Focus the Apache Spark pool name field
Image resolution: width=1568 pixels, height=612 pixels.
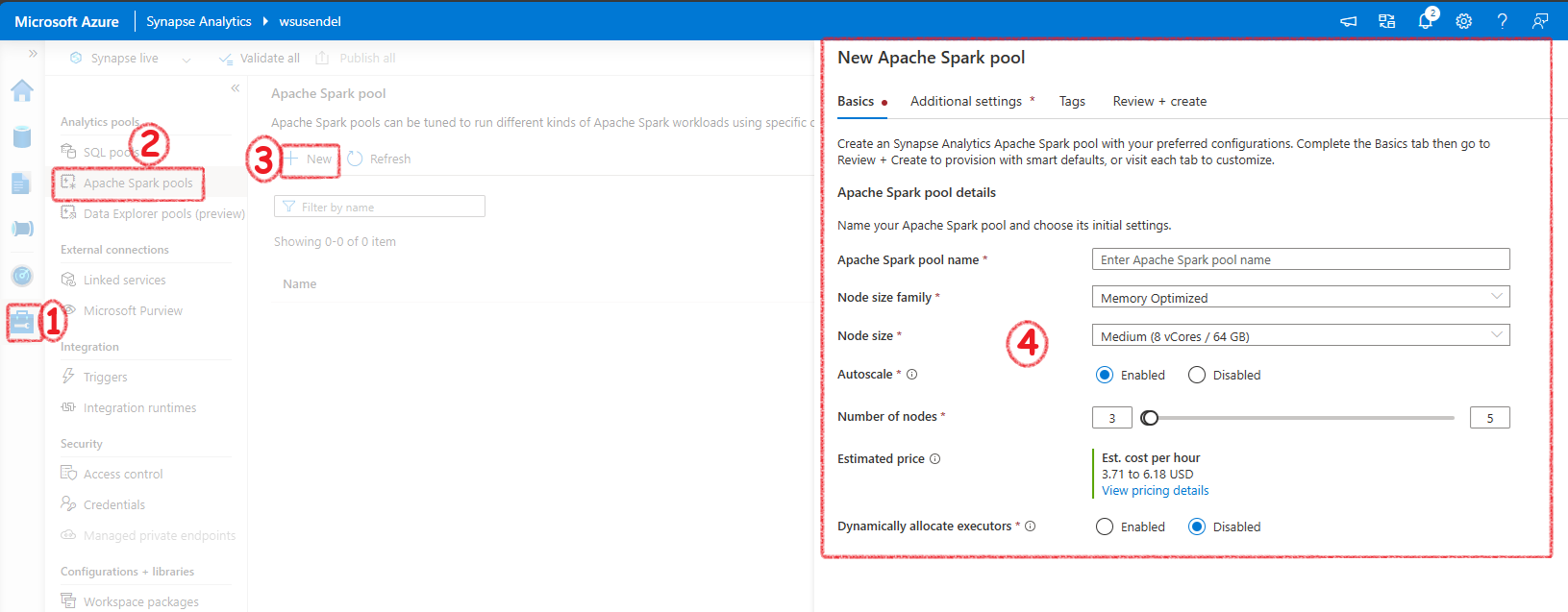coord(1301,259)
